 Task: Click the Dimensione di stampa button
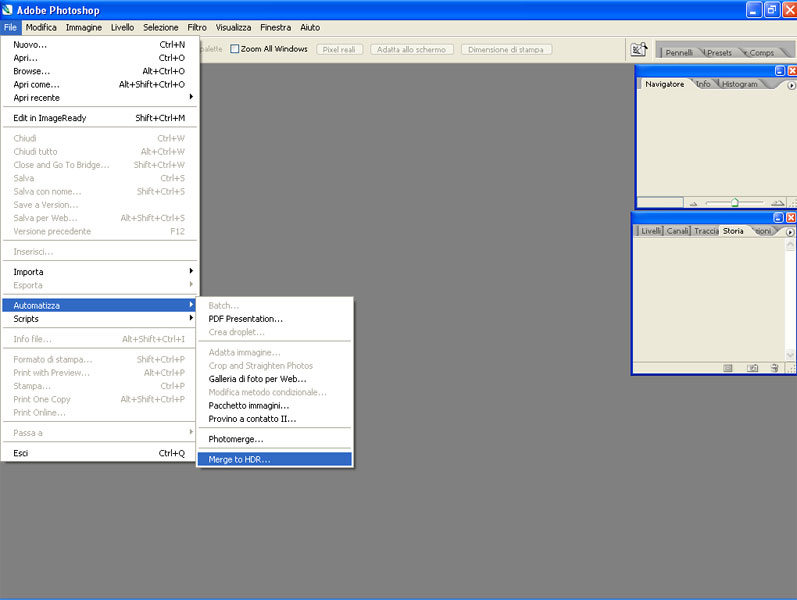coord(506,49)
